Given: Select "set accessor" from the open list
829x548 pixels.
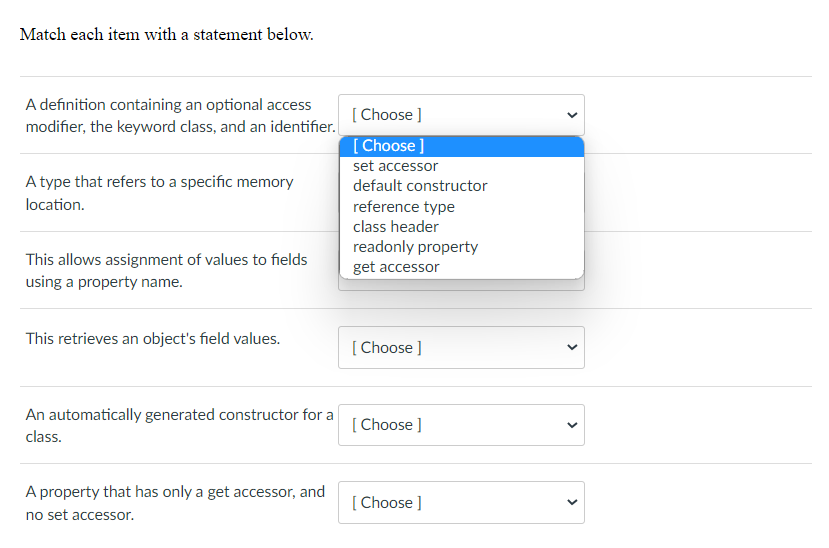Looking at the screenshot, I should coord(396,166).
